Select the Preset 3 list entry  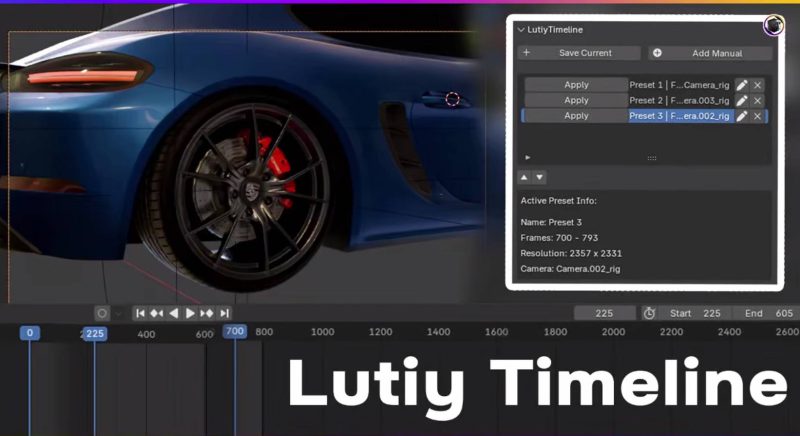680,116
